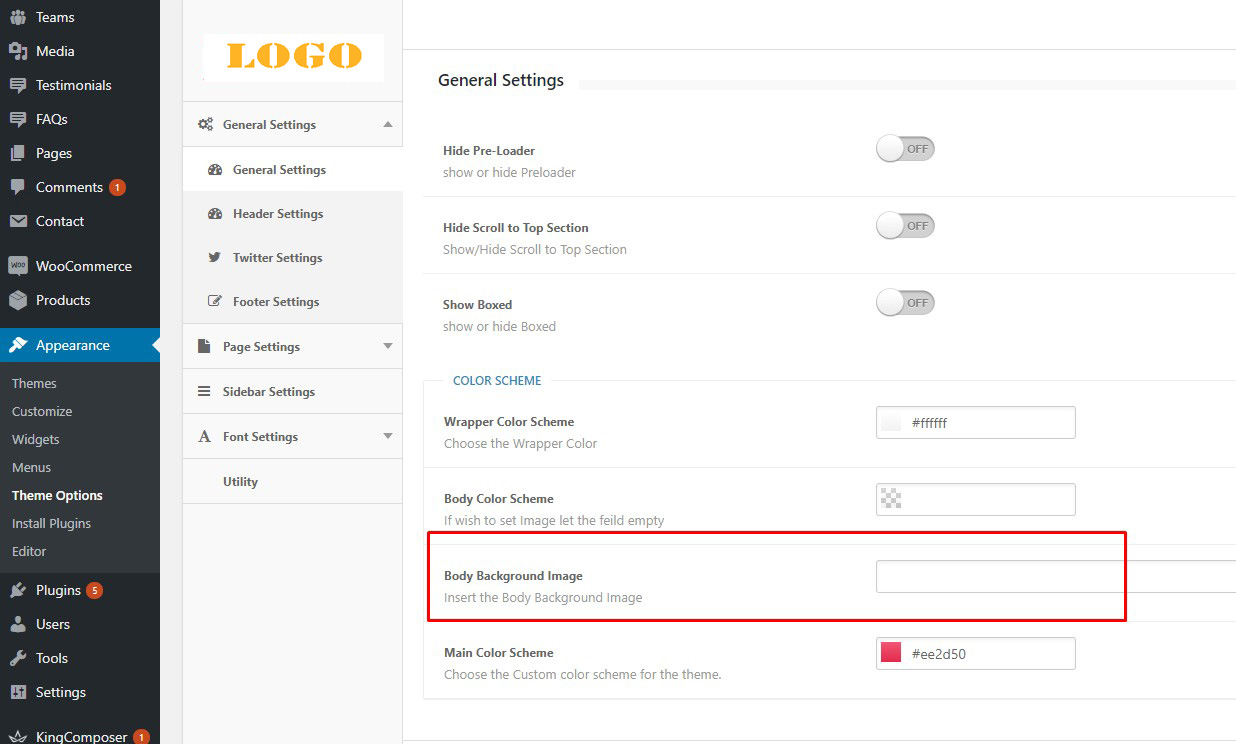
Task: Toggle Hide Scroll to Top Section switch
Action: pos(905,226)
